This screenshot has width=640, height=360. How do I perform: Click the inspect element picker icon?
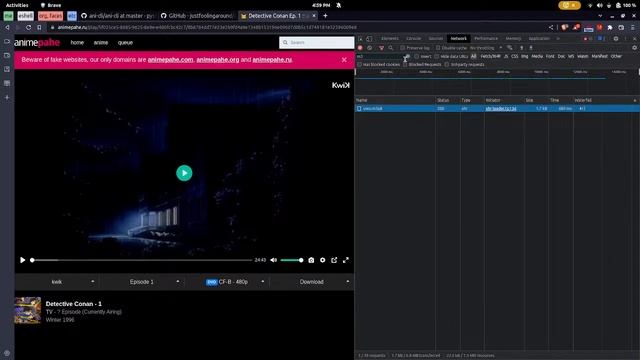(360, 39)
